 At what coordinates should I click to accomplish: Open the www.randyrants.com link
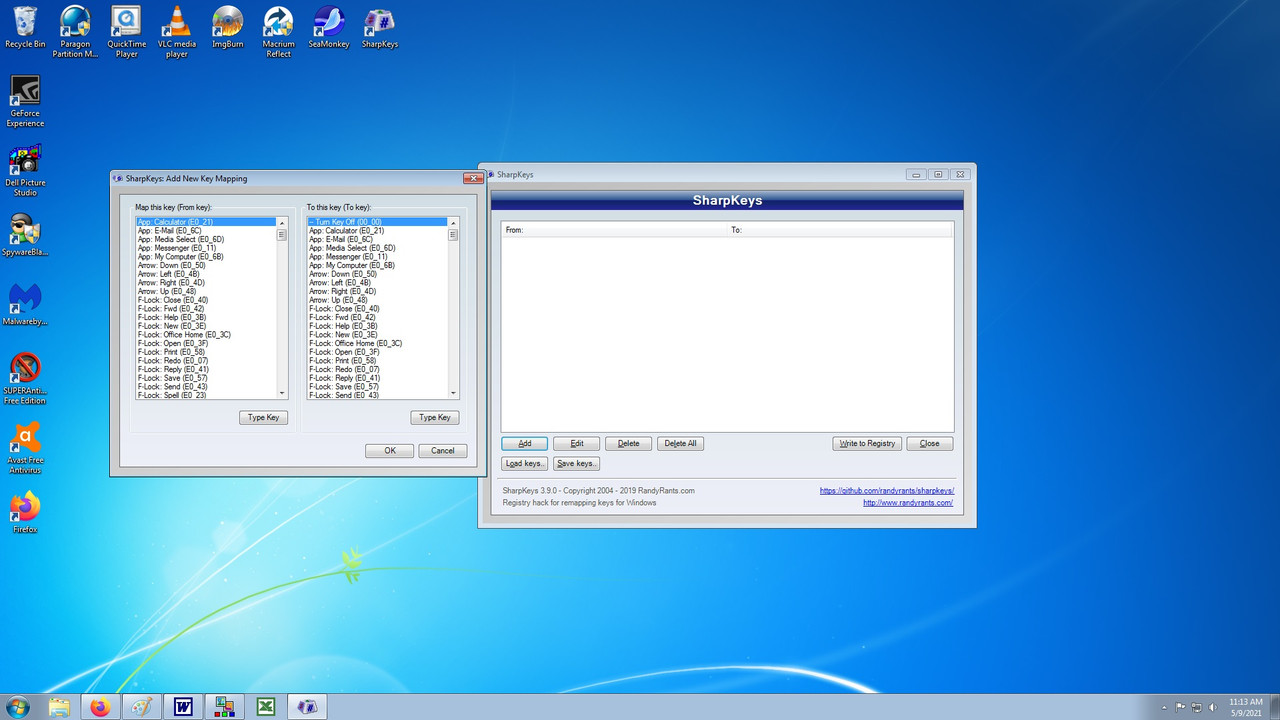[x=908, y=503]
